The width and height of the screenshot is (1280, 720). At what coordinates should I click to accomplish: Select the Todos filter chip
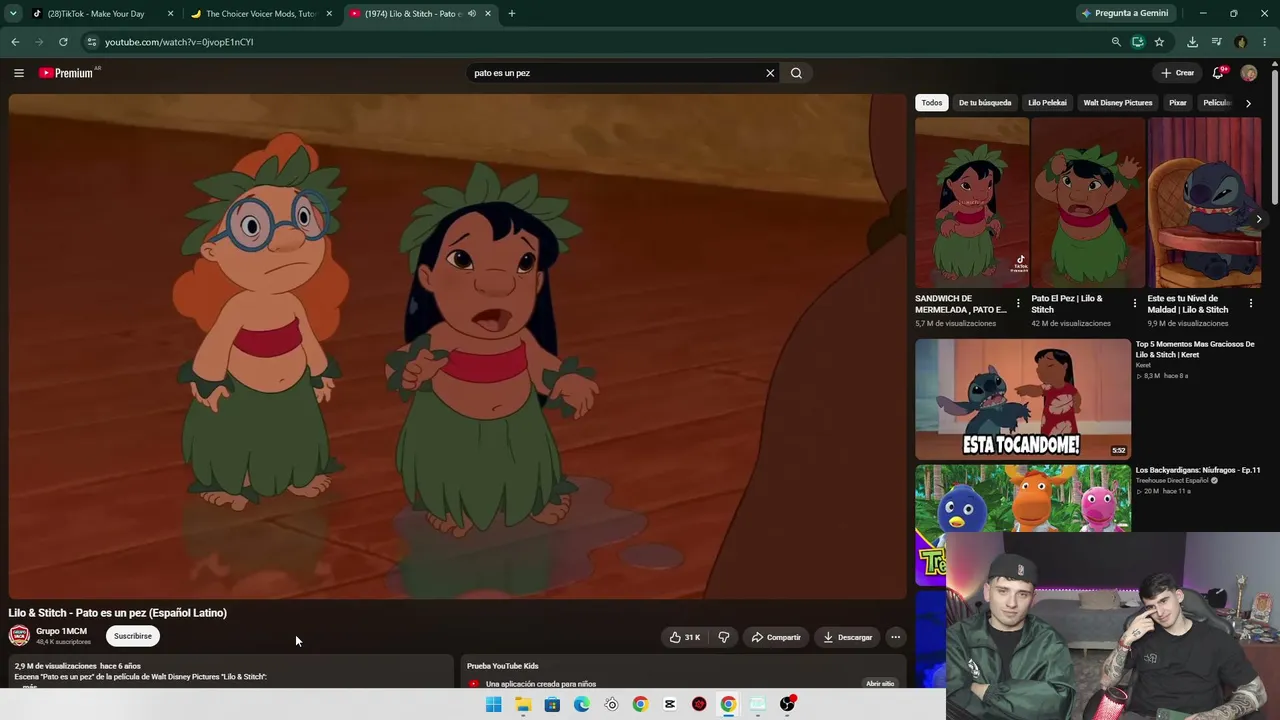[x=932, y=103]
